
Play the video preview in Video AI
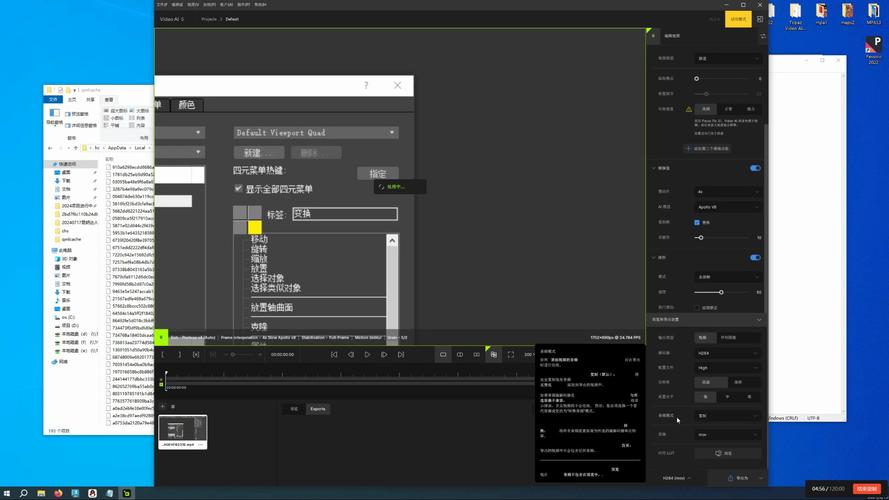coord(367,354)
